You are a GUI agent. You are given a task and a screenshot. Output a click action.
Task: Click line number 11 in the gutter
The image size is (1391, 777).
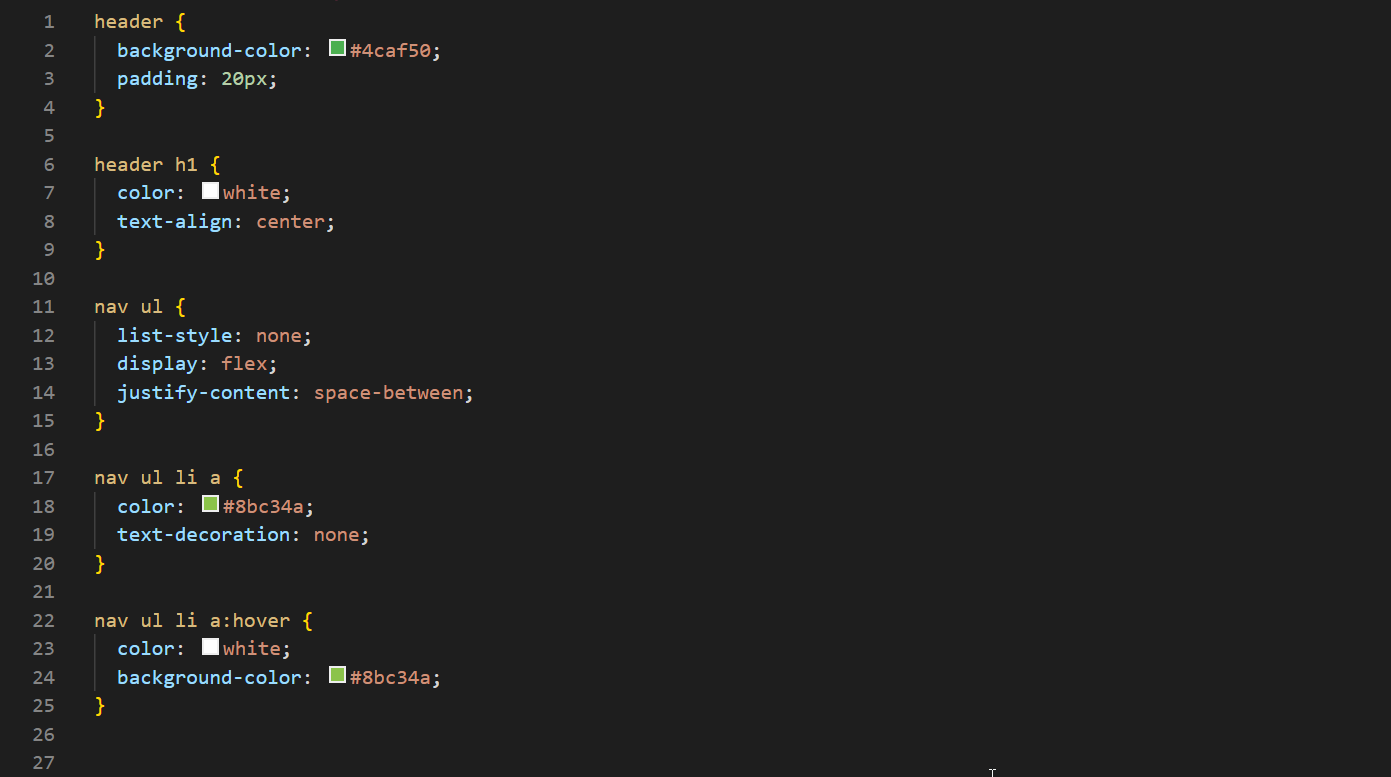pos(43,306)
